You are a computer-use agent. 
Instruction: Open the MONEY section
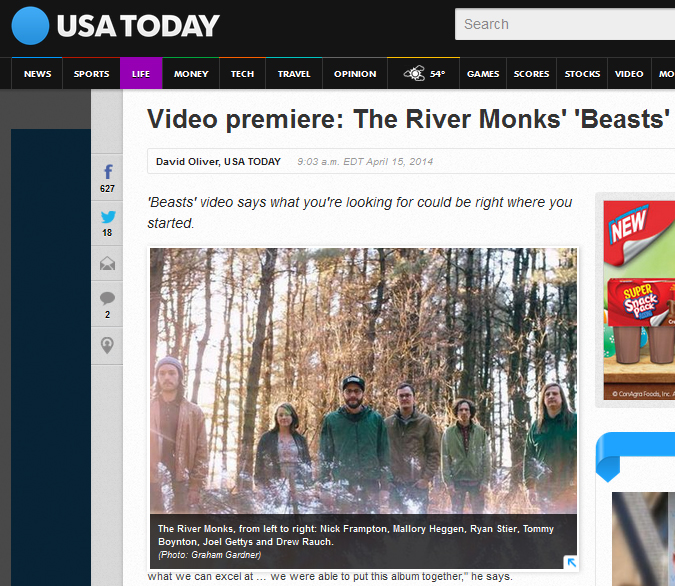(x=191, y=74)
